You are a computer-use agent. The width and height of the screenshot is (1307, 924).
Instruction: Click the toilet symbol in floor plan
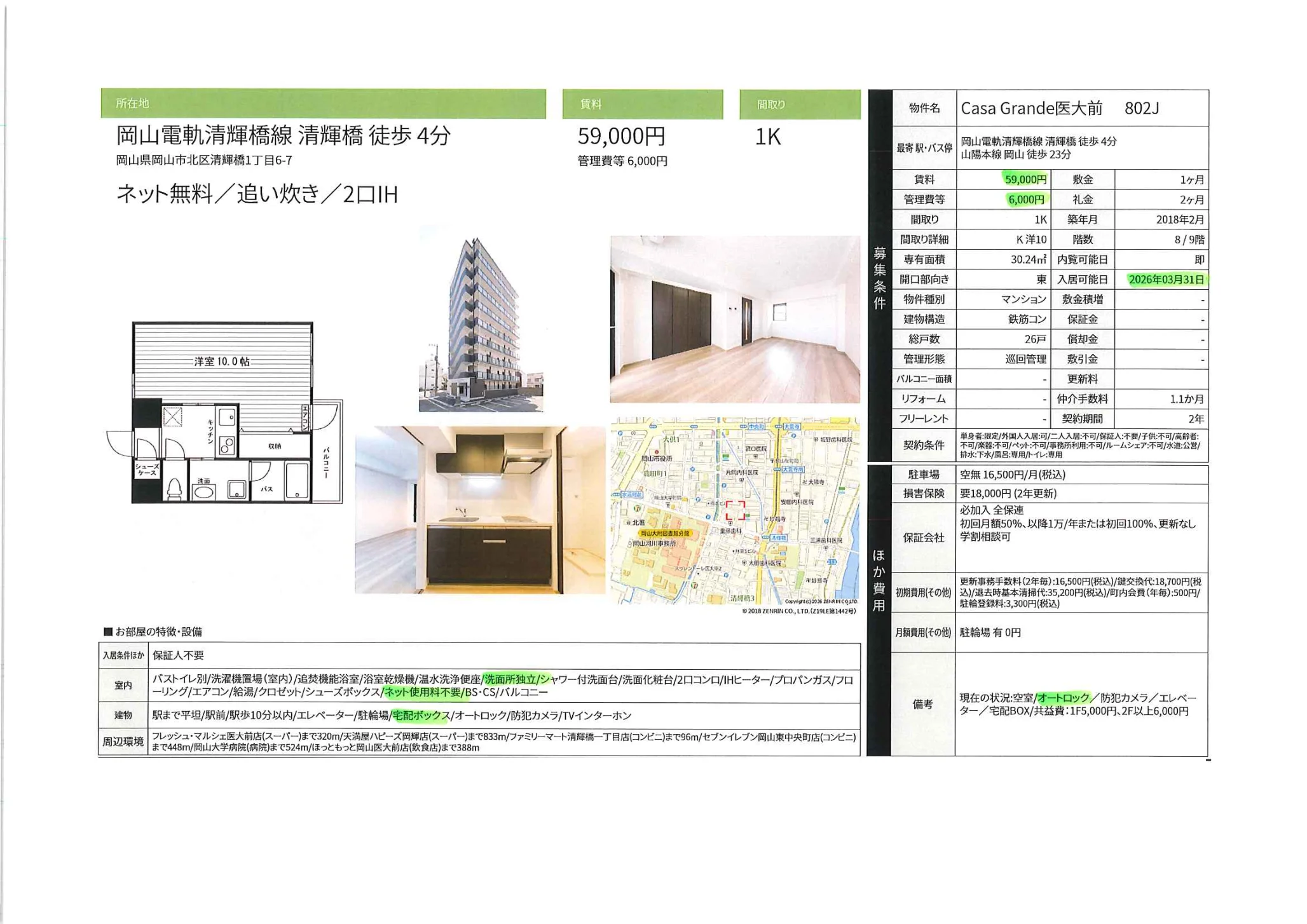174,488
